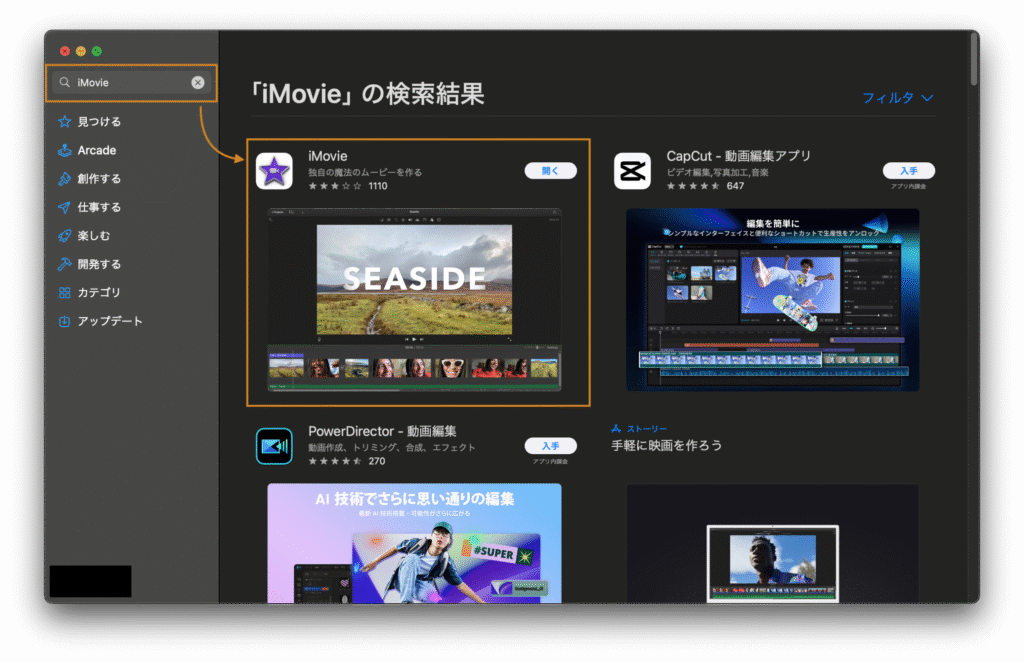This screenshot has height=662, width=1024.
Task: Go to the 創作する section
Action: tap(99, 179)
